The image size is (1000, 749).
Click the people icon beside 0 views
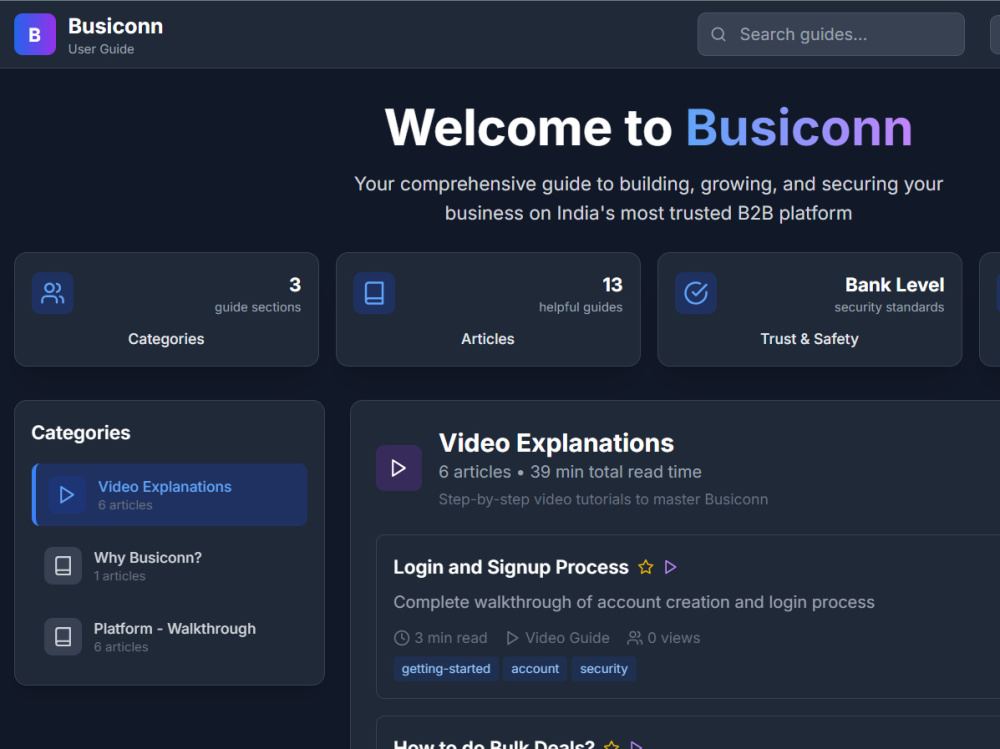(635, 638)
